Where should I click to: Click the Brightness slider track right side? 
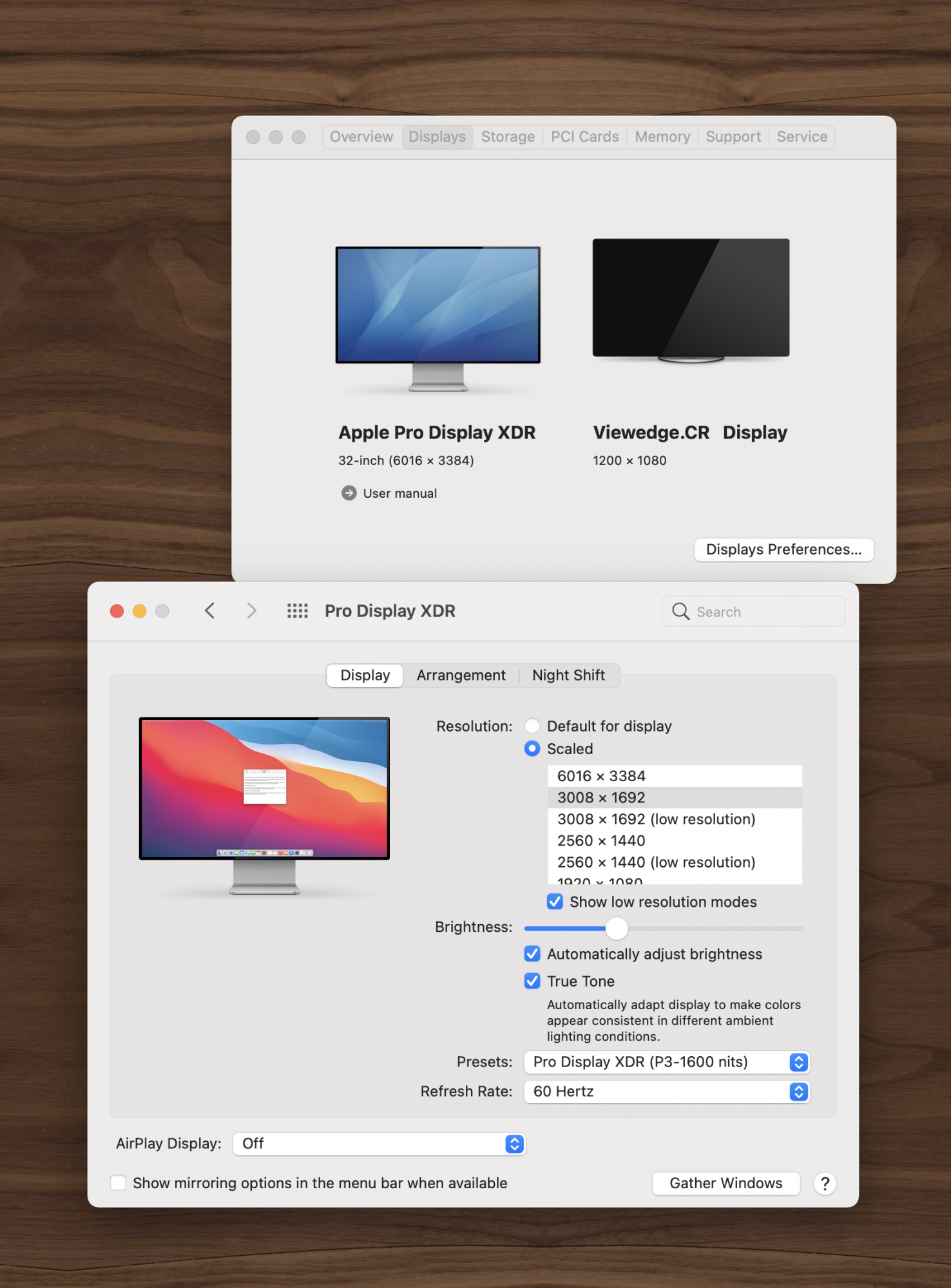715,928
